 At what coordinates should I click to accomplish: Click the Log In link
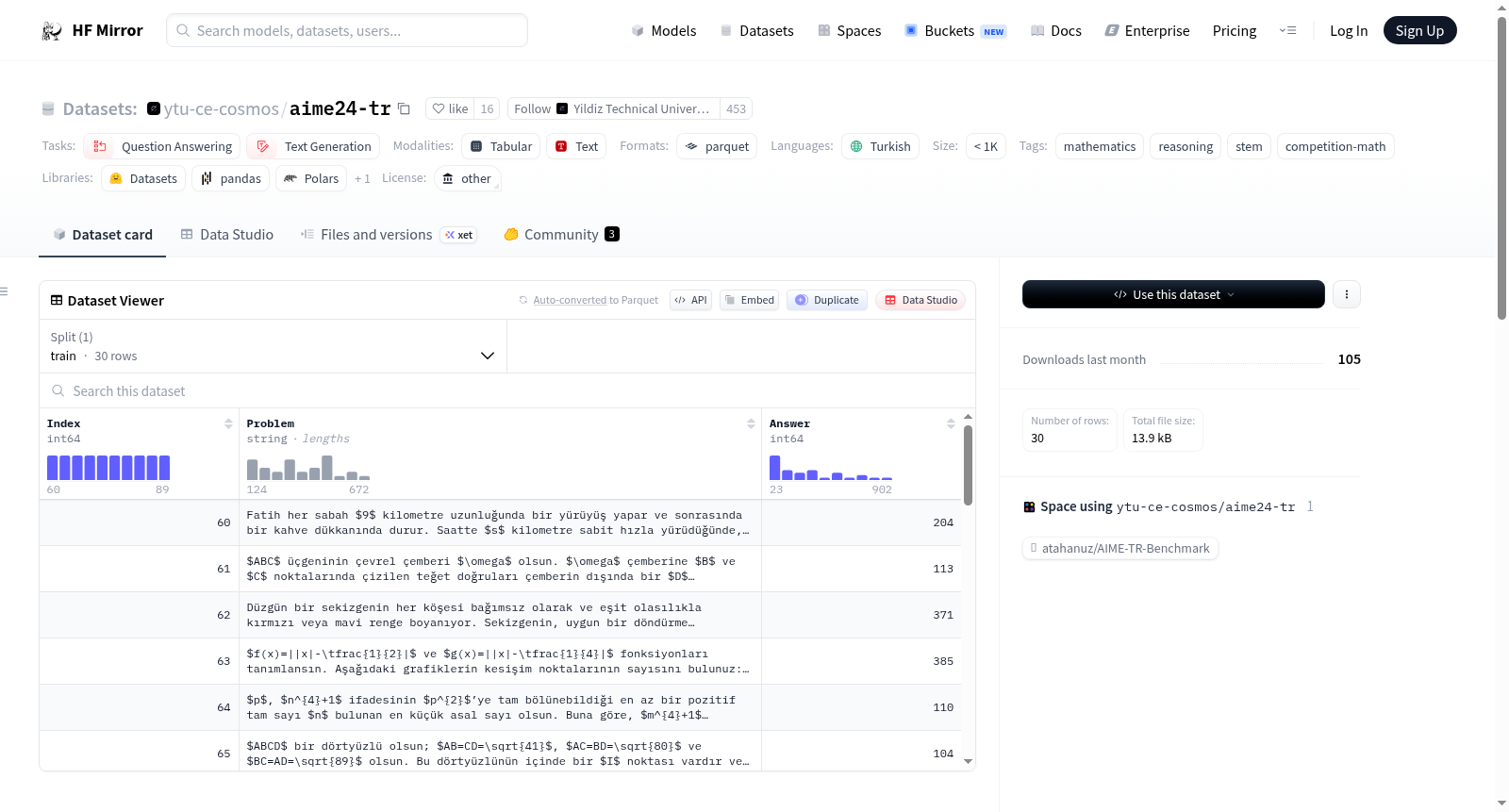click(1348, 31)
